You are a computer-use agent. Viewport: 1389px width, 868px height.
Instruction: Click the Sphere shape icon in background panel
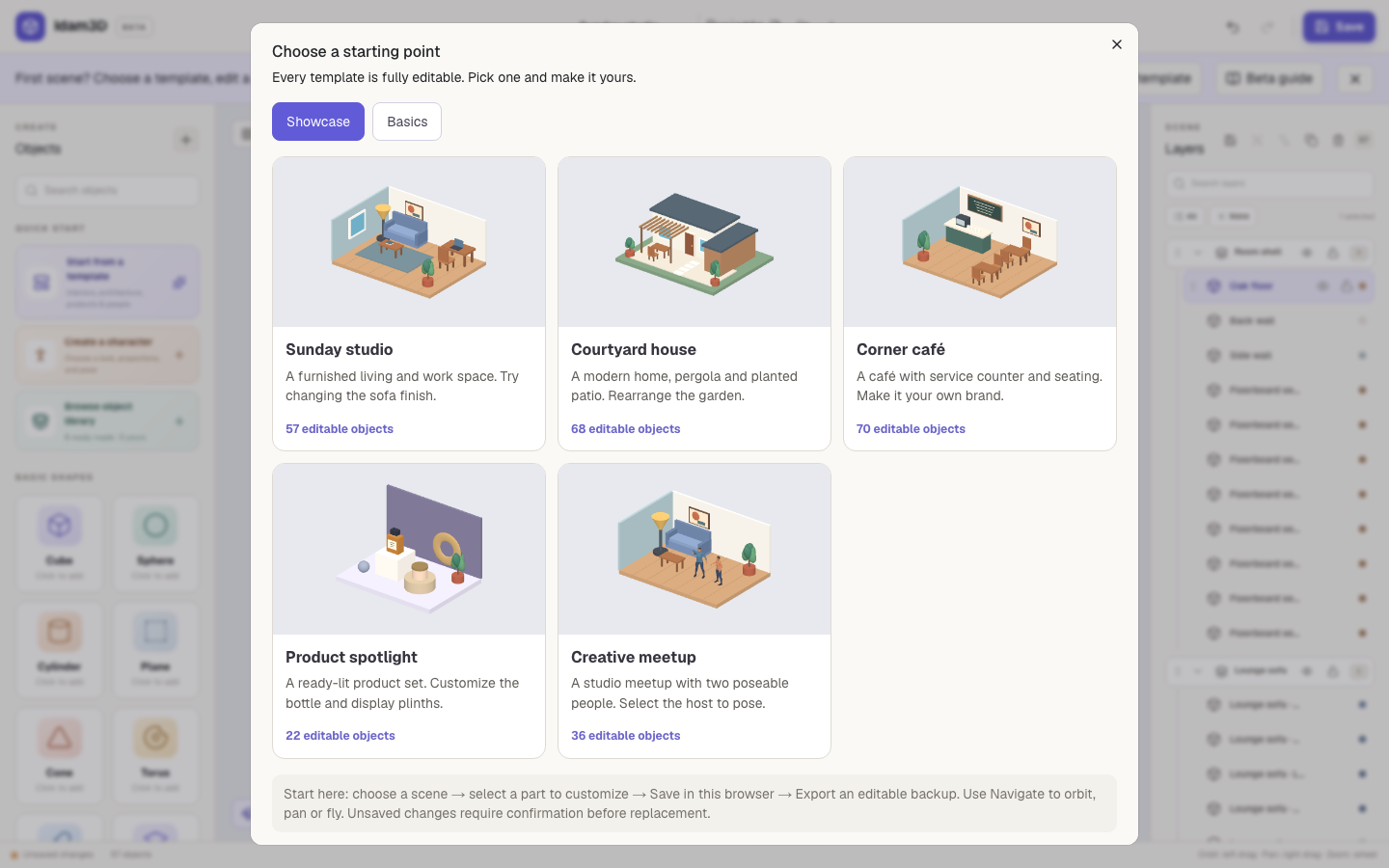pyautogui.click(x=155, y=526)
